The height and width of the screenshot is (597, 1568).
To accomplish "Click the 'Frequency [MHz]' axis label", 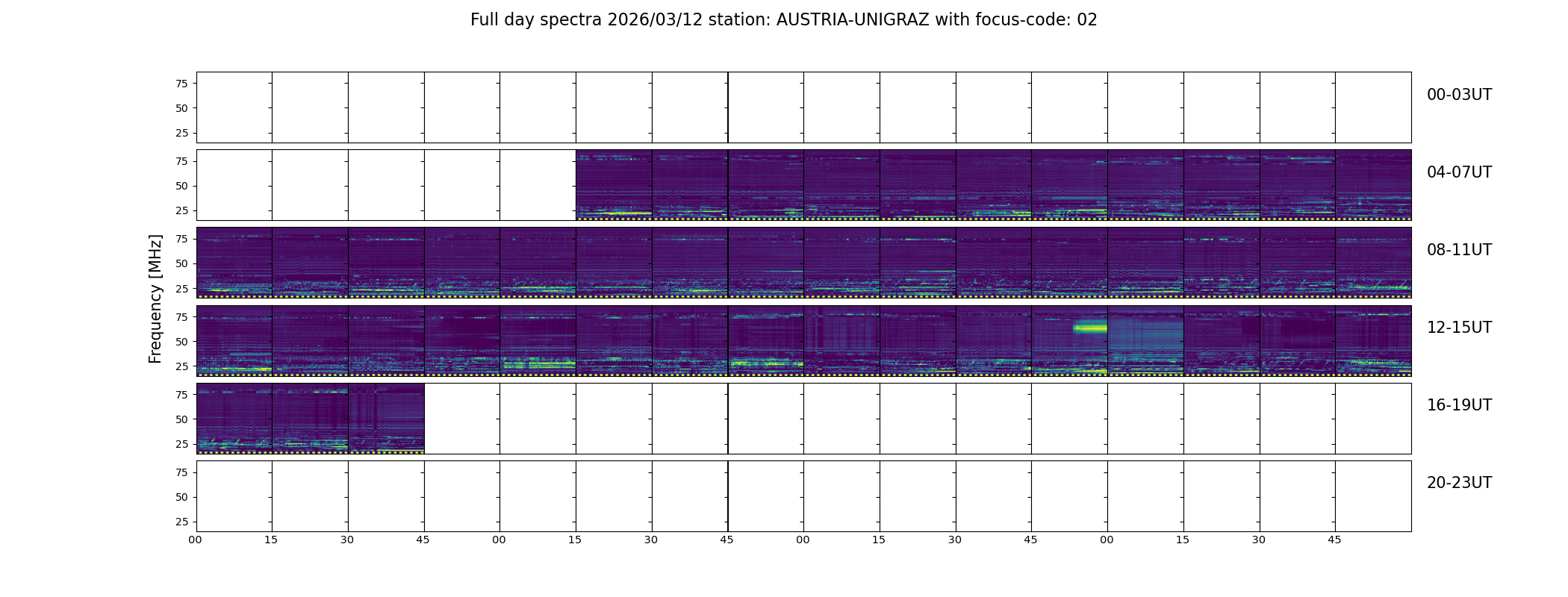I will point(155,299).
